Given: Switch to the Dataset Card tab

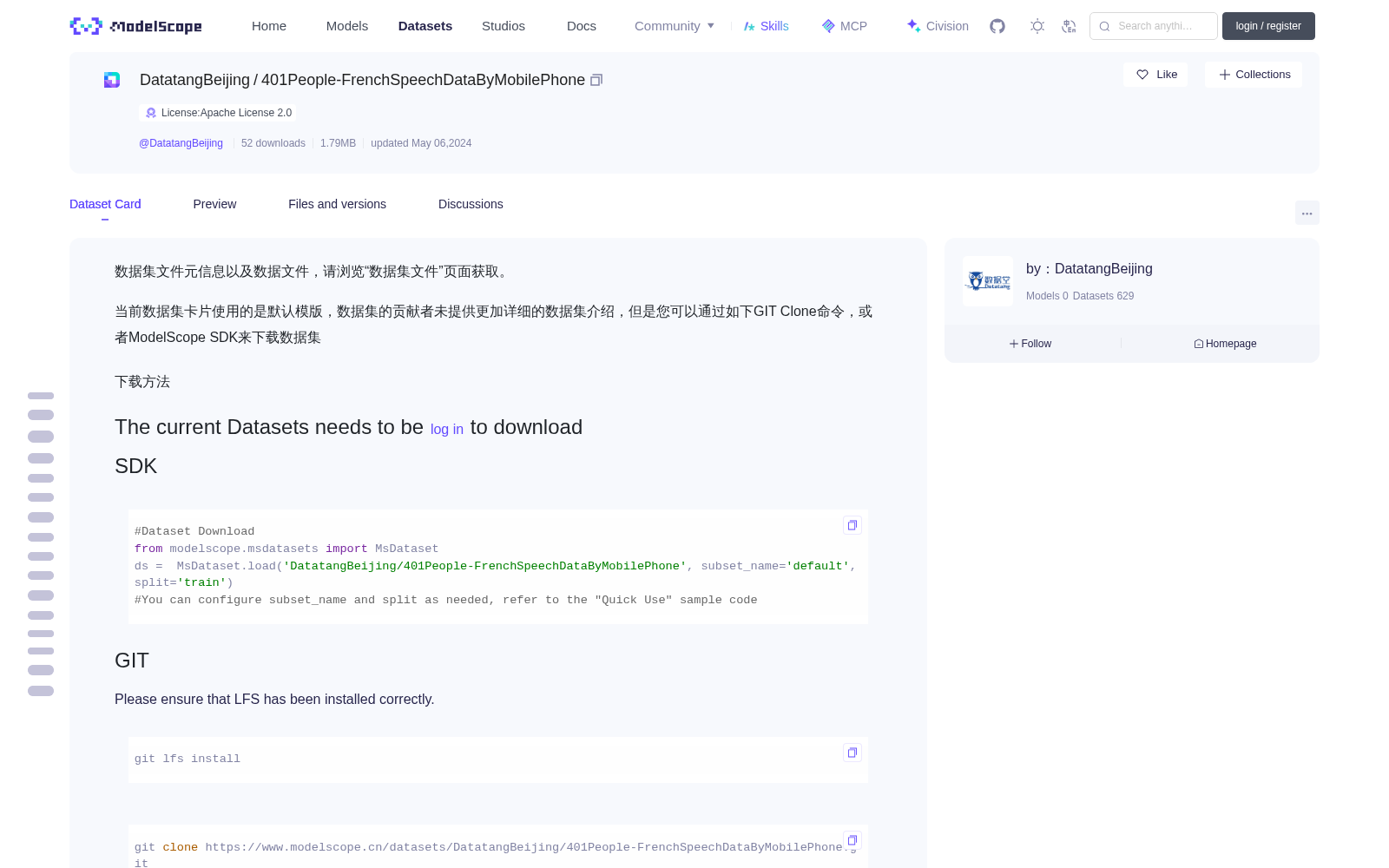Looking at the screenshot, I should coord(105,204).
